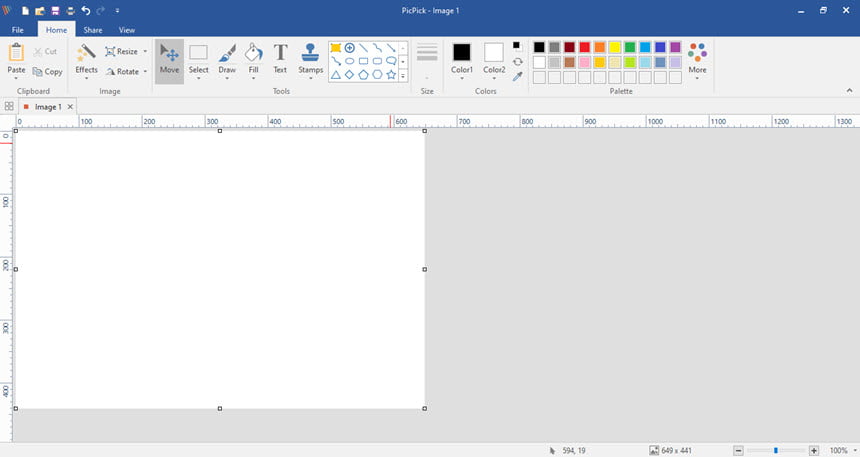The image size is (860, 457).
Task: Open the Stamps tool
Action: click(x=310, y=59)
